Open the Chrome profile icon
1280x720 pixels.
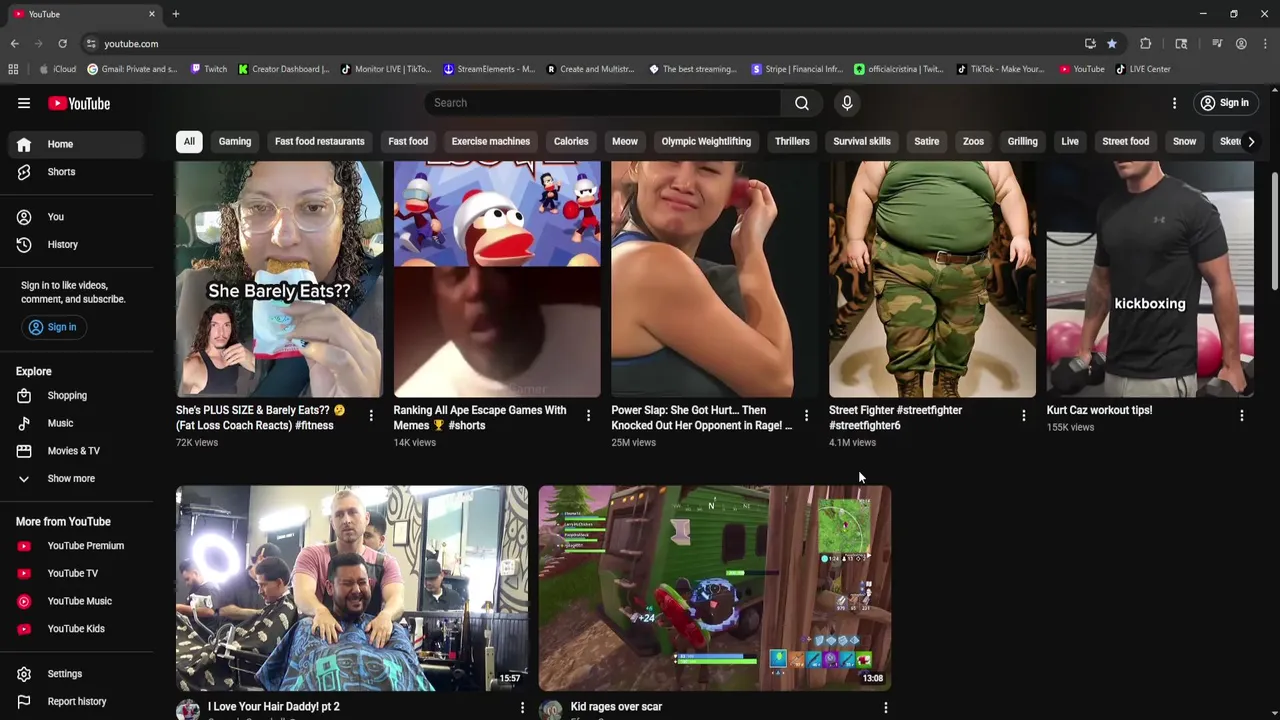[1241, 44]
